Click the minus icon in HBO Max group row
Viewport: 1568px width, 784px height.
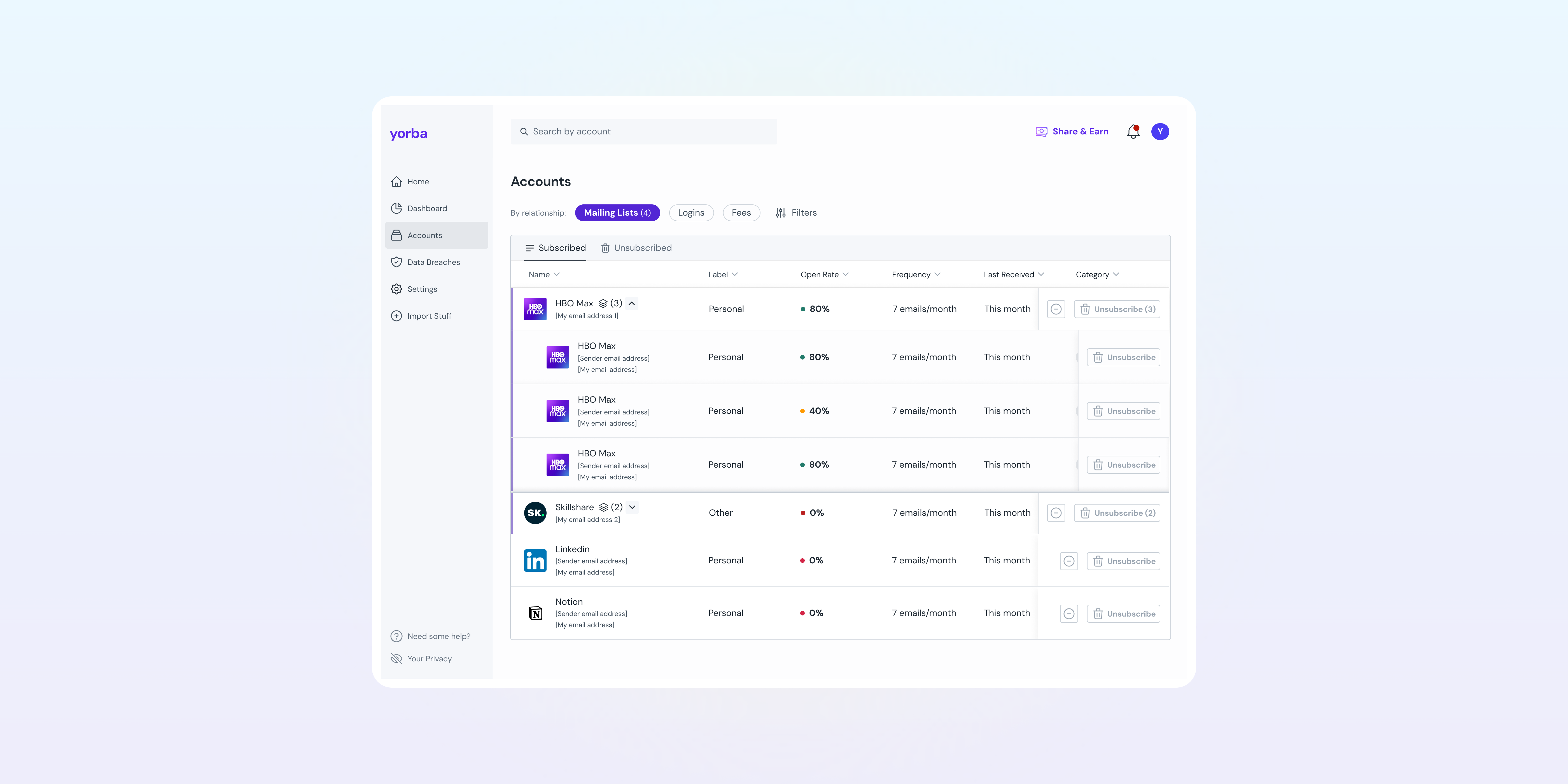(x=1056, y=309)
